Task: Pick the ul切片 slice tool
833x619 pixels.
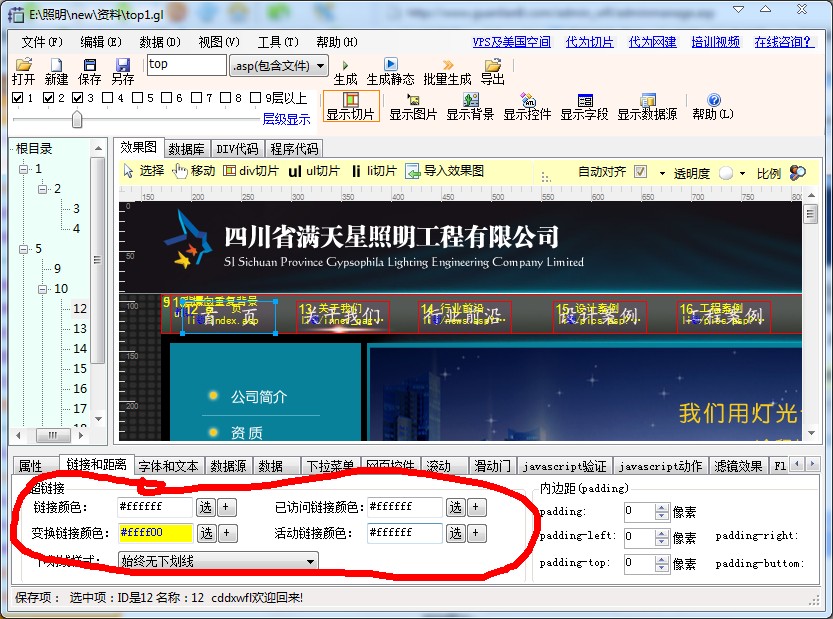Action: coord(295,171)
